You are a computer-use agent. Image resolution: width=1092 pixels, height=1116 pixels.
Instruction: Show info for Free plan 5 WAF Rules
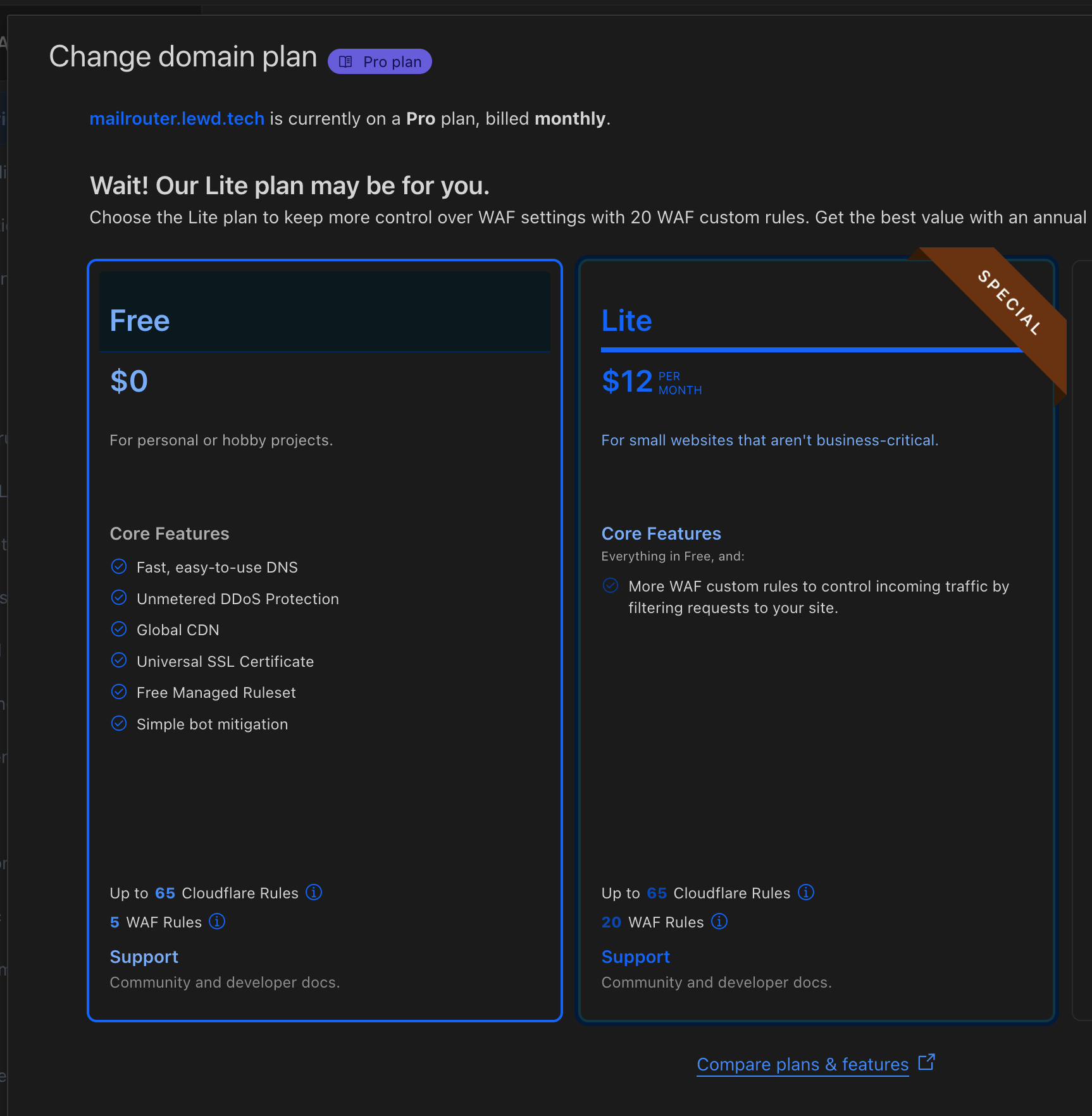click(217, 921)
